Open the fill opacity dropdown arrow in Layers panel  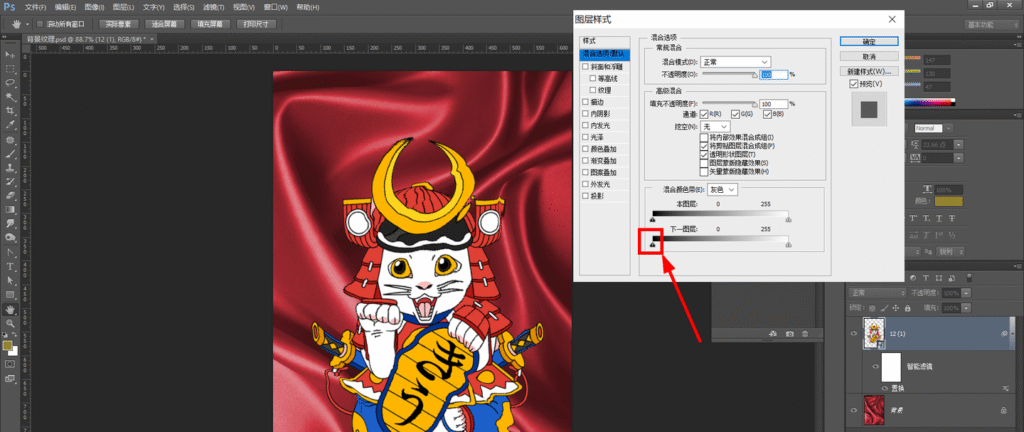point(966,307)
